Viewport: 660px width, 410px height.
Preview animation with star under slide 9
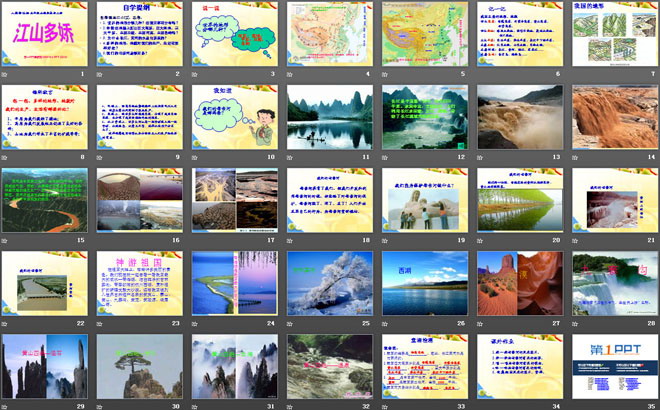click(x=99, y=157)
